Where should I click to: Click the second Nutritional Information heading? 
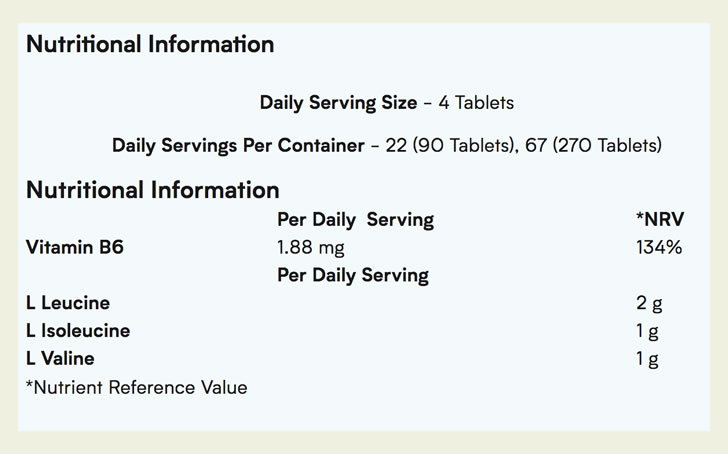click(x=153, y=190)
